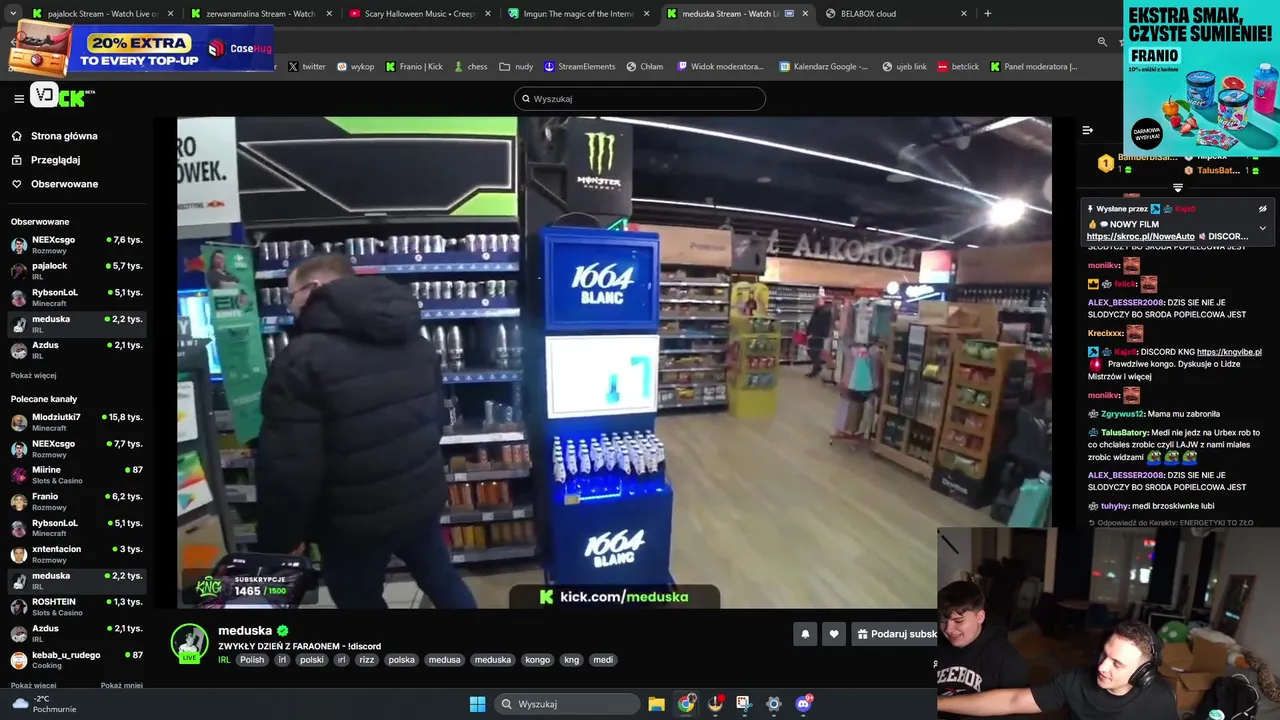The width and height of the screenshot is (1280, 720).
Task: Click the kongo tag
Action: click(x=538, y=660)
